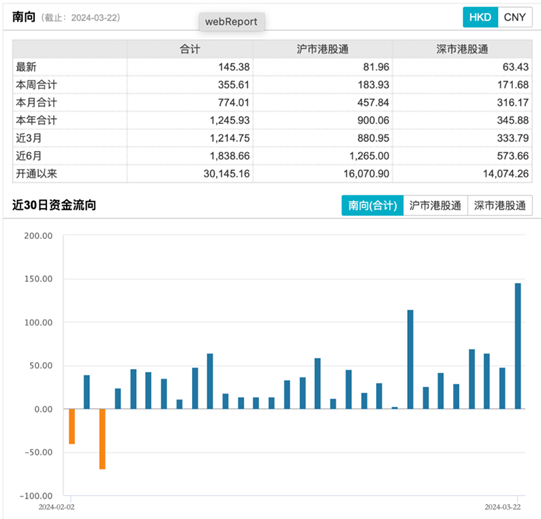Click the tallest blue bar for 2024-03-22
The height and width of the screenshot is (519, 541).
(x=518, y=346)
